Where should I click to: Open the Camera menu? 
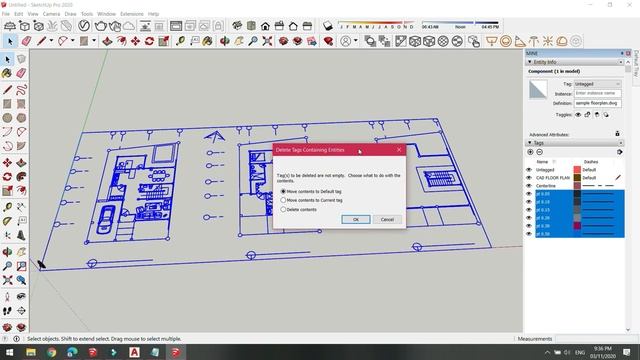[51, 14]
